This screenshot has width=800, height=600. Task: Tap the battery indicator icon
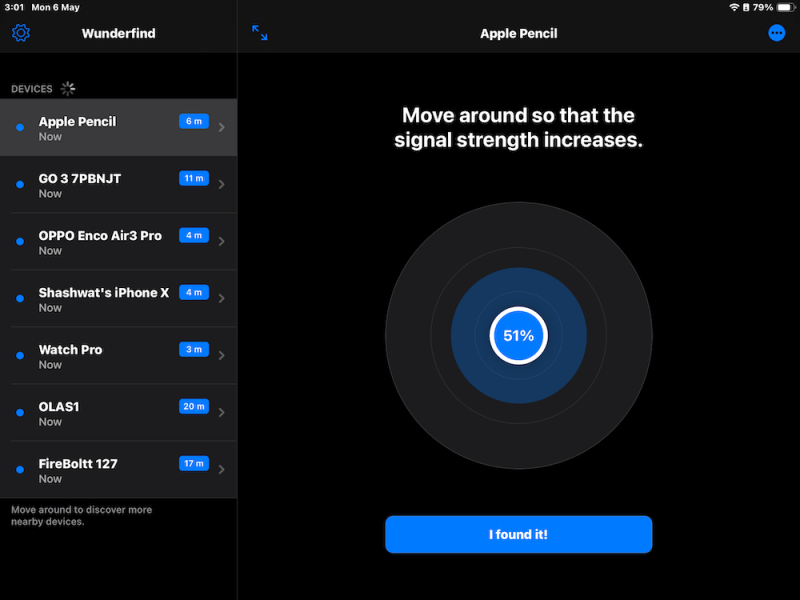click(x=786, y=7)
